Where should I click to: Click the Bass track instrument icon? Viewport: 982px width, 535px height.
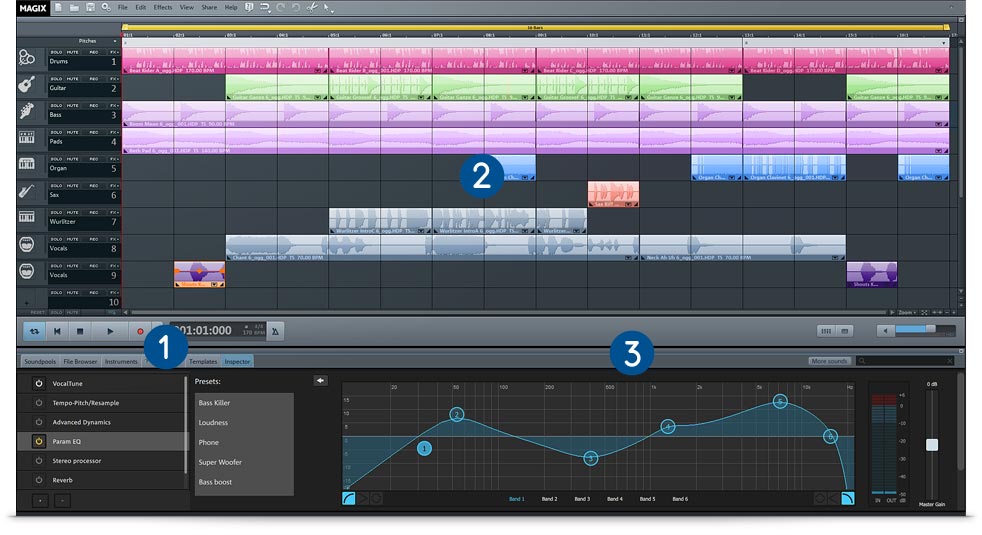(x=26, y=112)
